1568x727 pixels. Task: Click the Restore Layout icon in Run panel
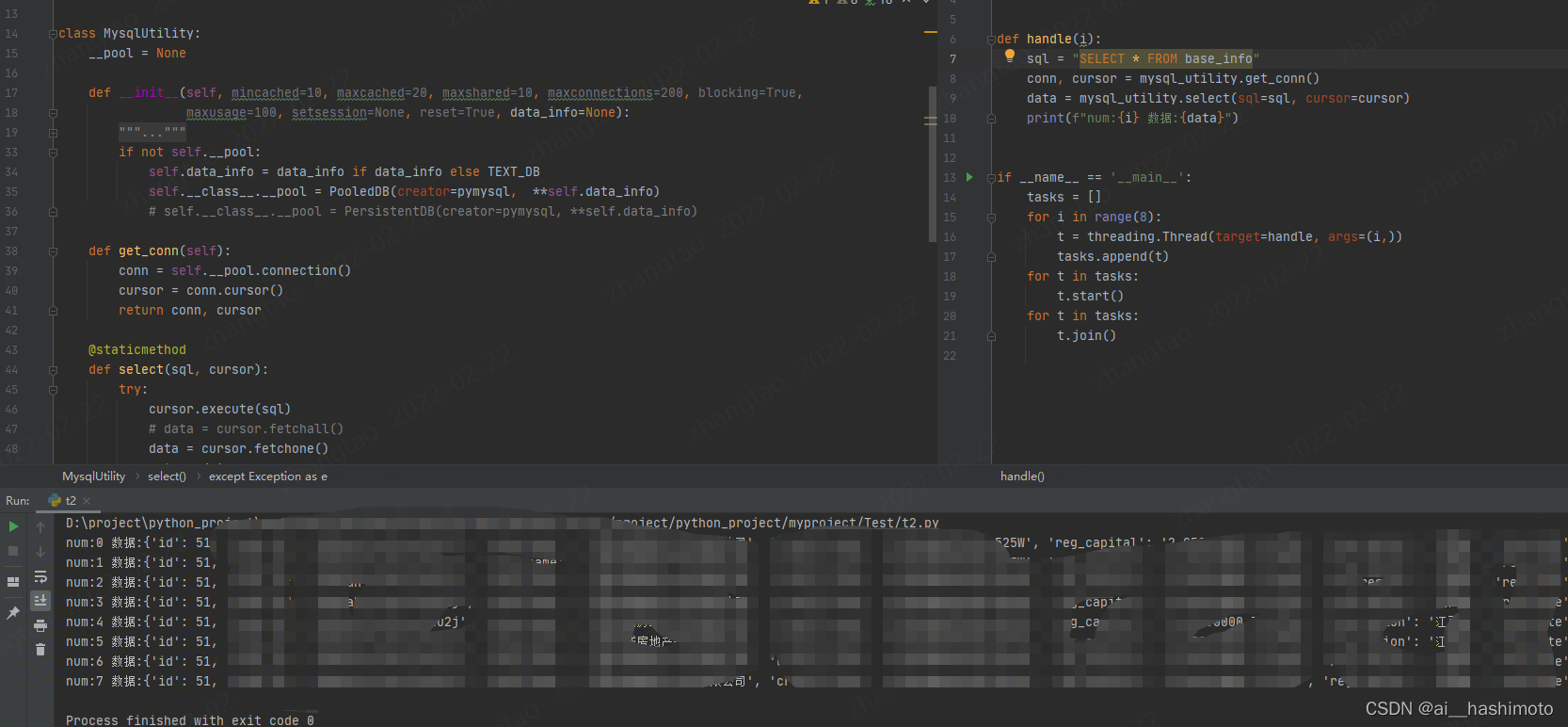(13, 582)
